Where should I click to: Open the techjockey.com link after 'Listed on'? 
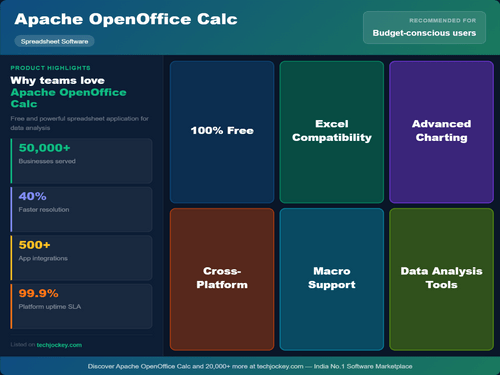[x=59, y=345]
